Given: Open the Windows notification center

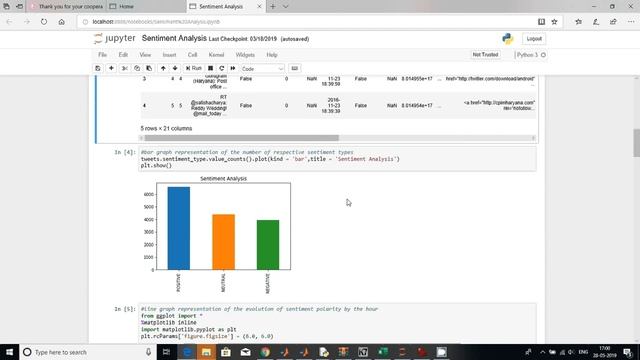Looking at the screenshot, I should point(628,352).
